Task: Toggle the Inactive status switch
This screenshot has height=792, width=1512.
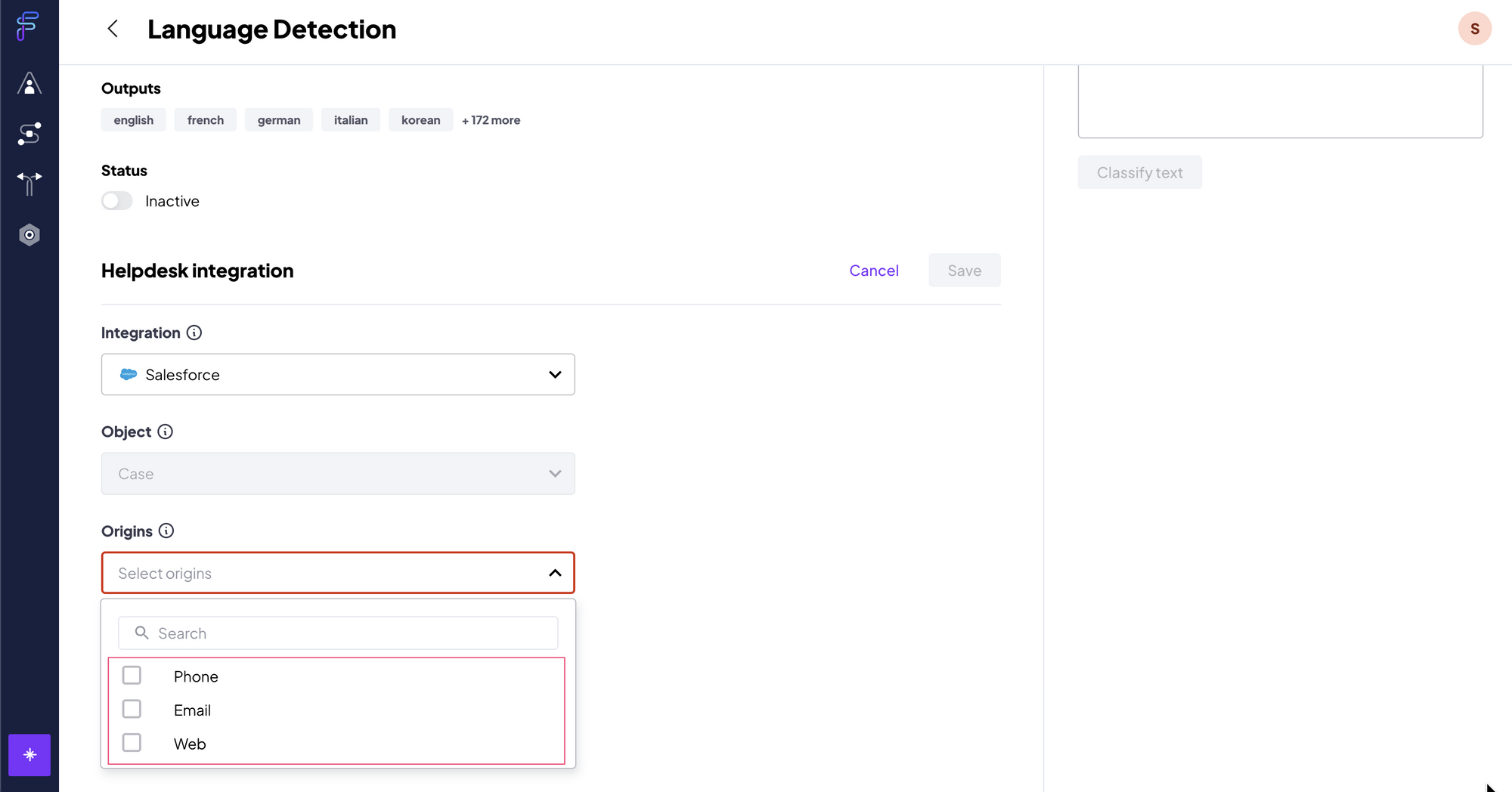Action: [x=117, y=201]
